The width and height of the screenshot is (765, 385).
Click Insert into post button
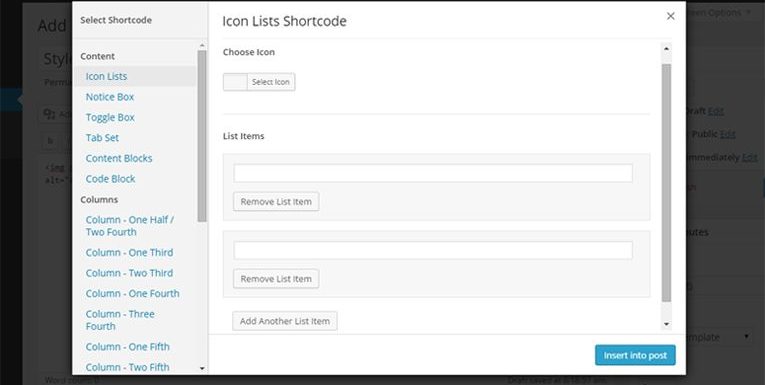[x=635, y=355]
